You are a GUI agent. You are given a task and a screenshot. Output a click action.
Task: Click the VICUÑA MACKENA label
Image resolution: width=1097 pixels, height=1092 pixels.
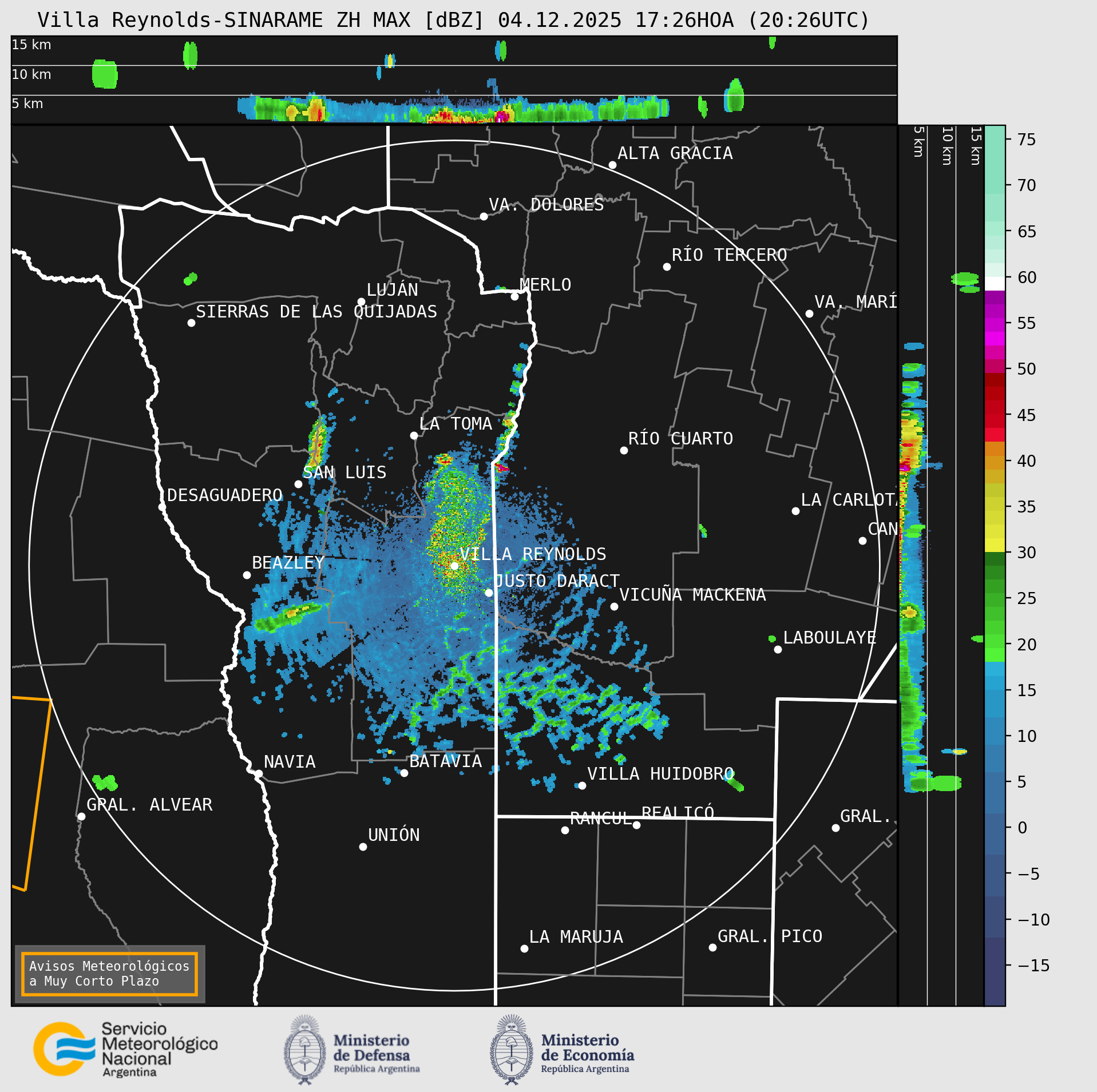(692, 595)
